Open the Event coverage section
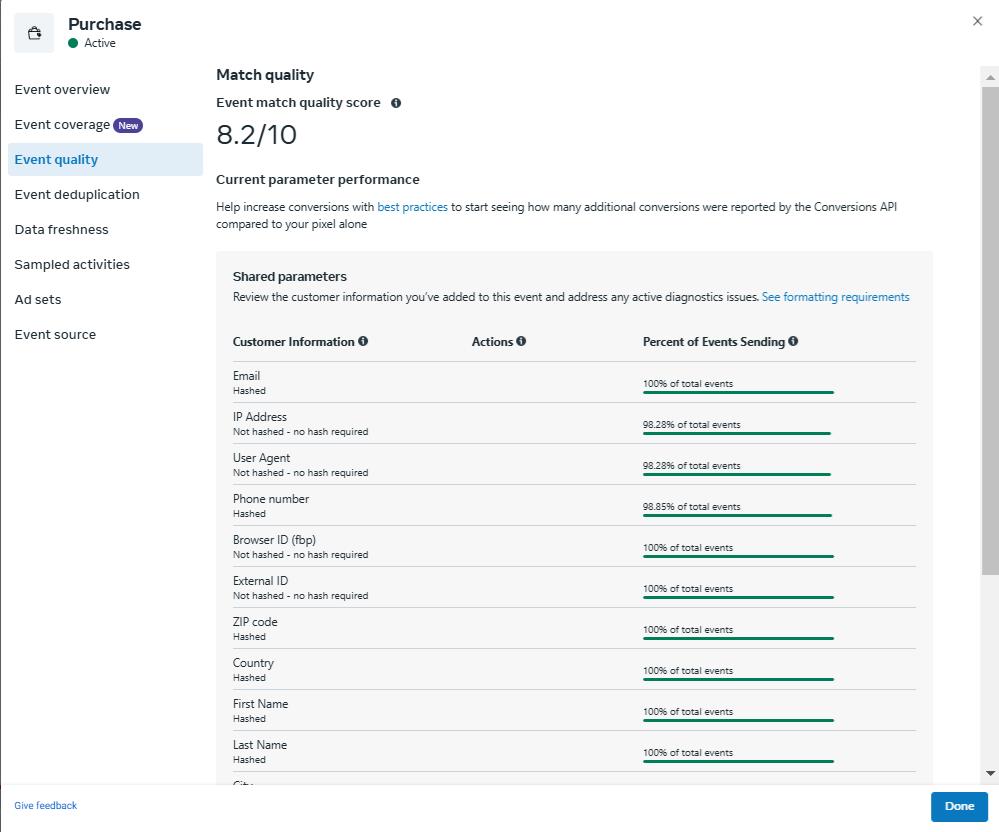Screen dimensions: 999x832 coord(62,125)
